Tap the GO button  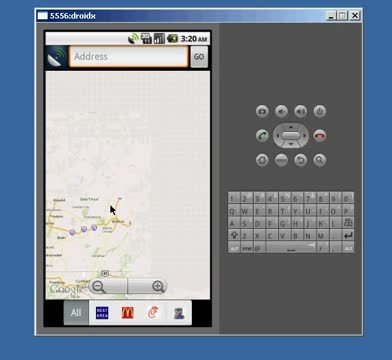[199, 57]
